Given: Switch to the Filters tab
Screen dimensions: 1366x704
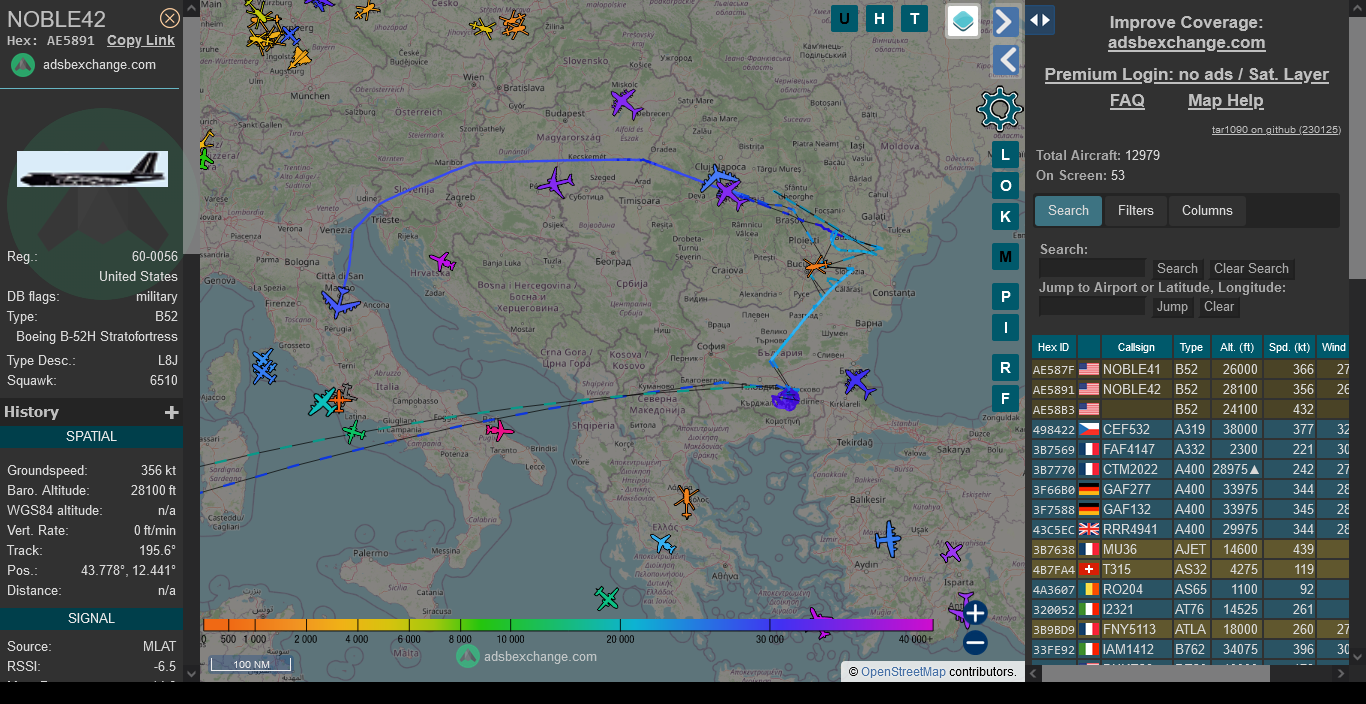Looking at the screenshot, I should 1135,211.
